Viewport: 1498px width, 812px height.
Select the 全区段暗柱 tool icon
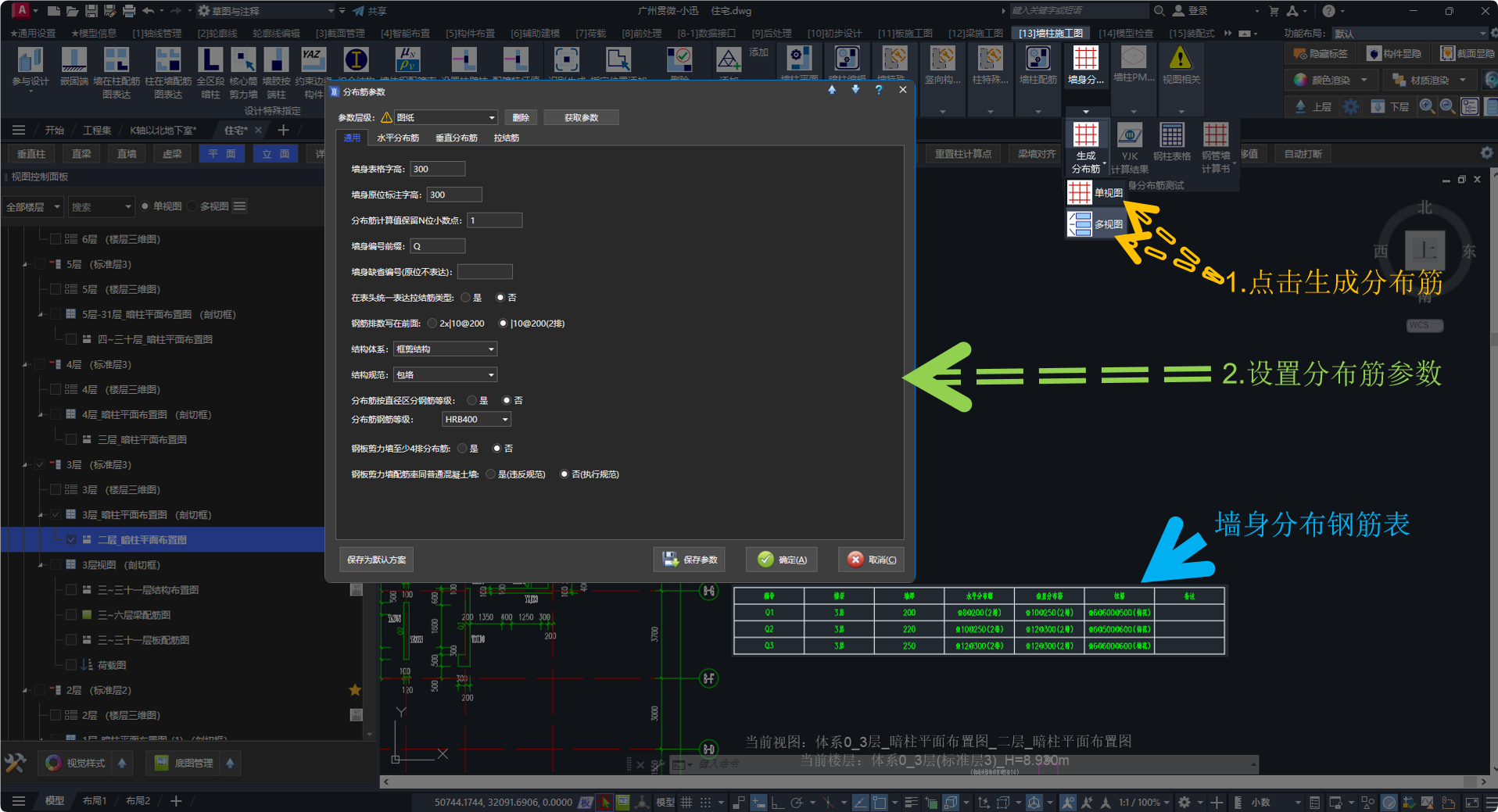210,61
